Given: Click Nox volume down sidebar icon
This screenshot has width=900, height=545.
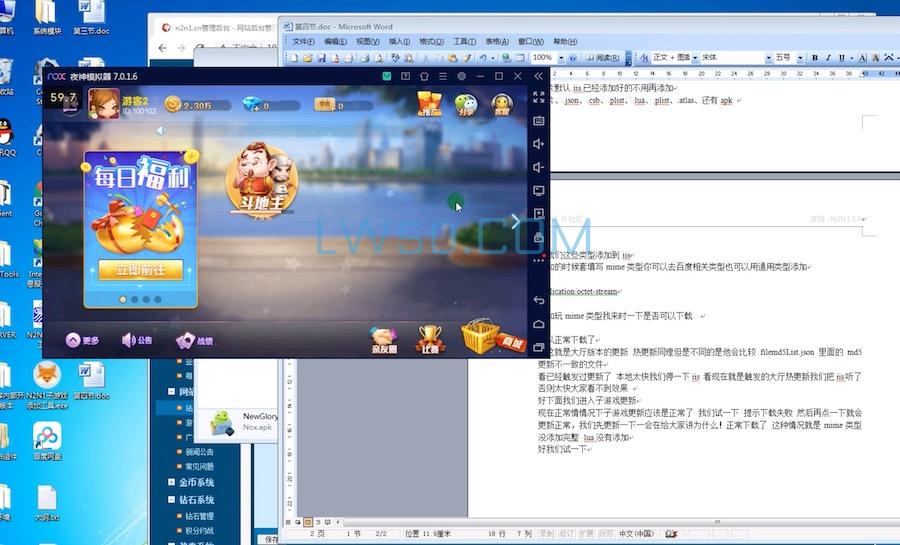Looking at the screenshot, I should point(538,167).
